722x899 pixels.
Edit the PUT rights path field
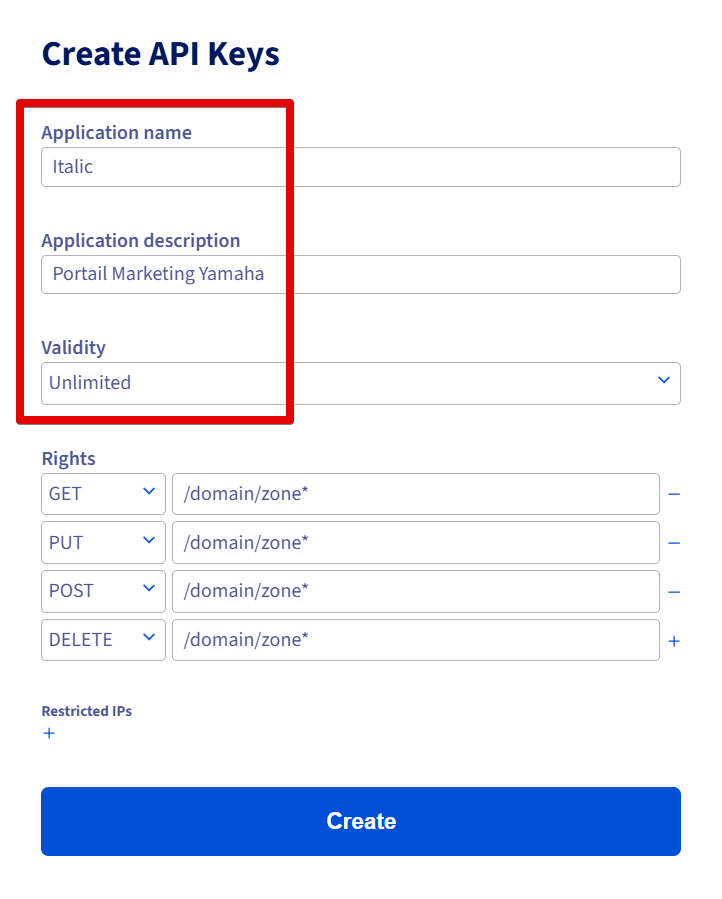(415, 543)
